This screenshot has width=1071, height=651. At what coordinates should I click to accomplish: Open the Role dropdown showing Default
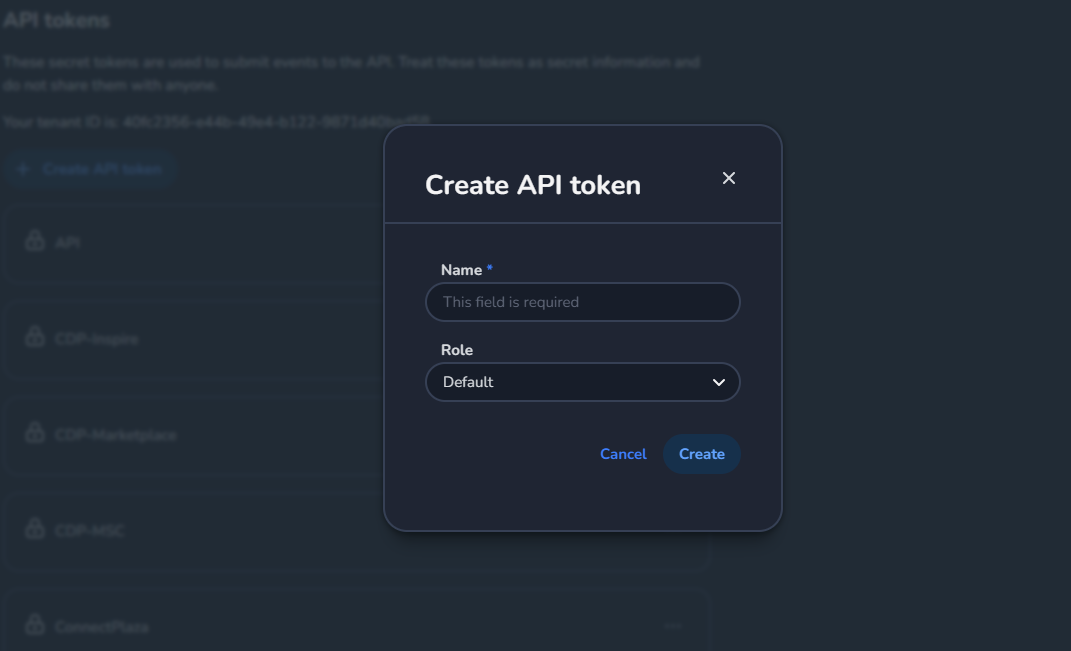[x=582, y=382]
